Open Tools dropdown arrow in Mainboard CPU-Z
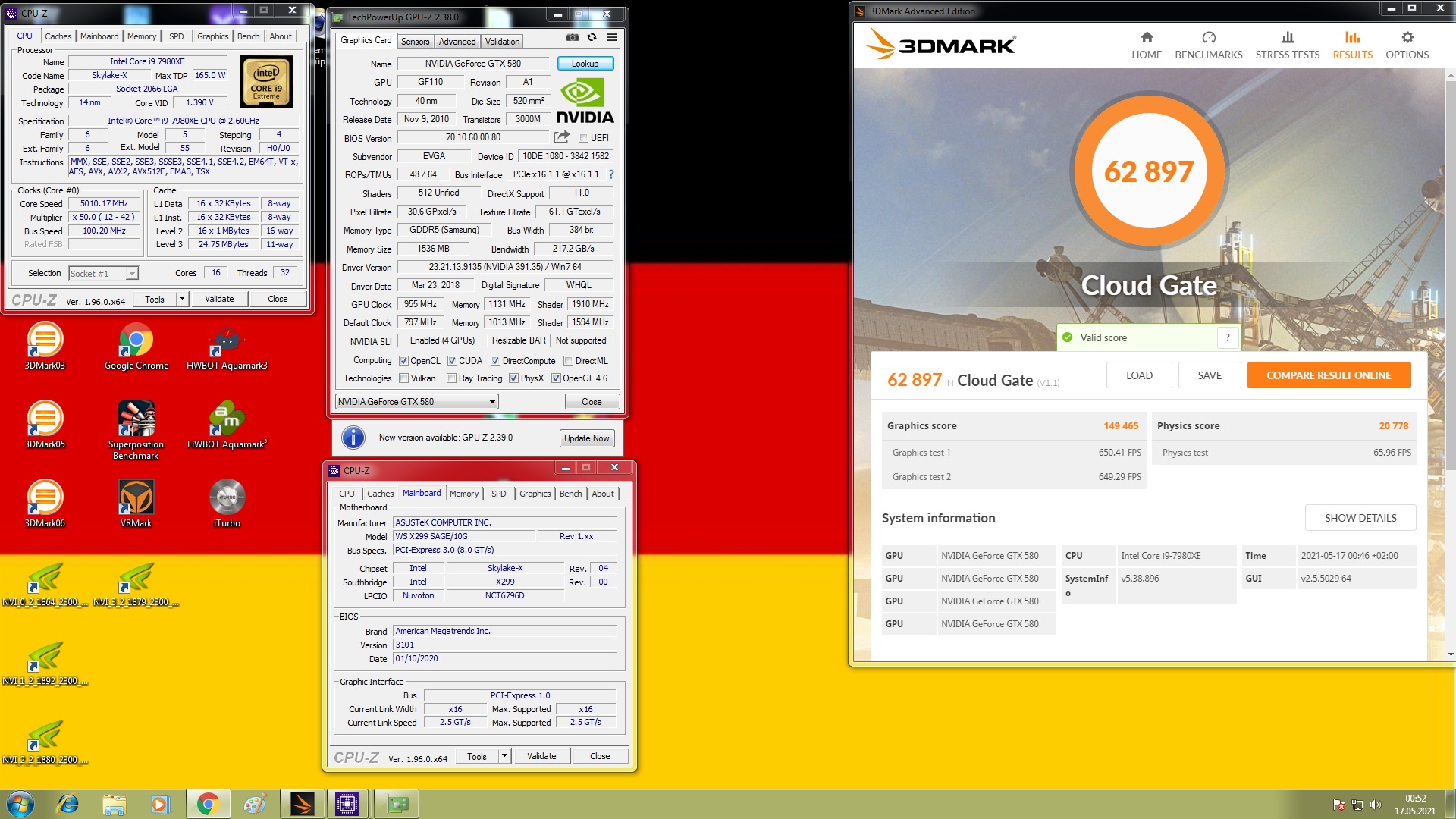Viewport: 1456px width, 819px height. click(504, 756)
